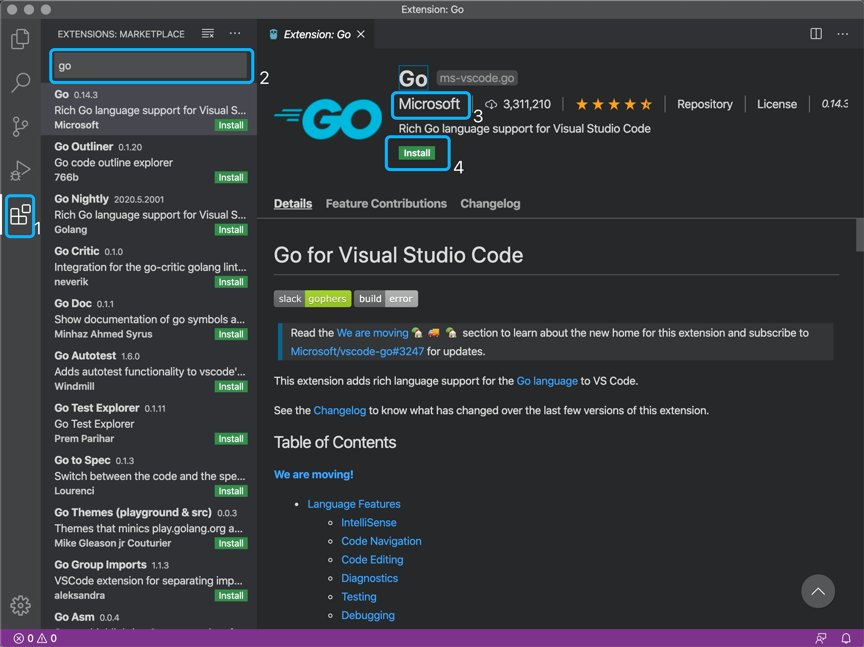Open the Go language link
This screenshot has height=647, width=864.
[x=547, y=381]
